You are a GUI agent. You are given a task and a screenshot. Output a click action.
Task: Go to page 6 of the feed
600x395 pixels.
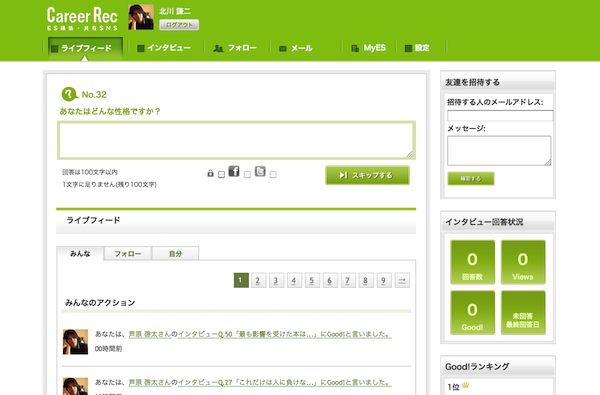click(330, 280)
